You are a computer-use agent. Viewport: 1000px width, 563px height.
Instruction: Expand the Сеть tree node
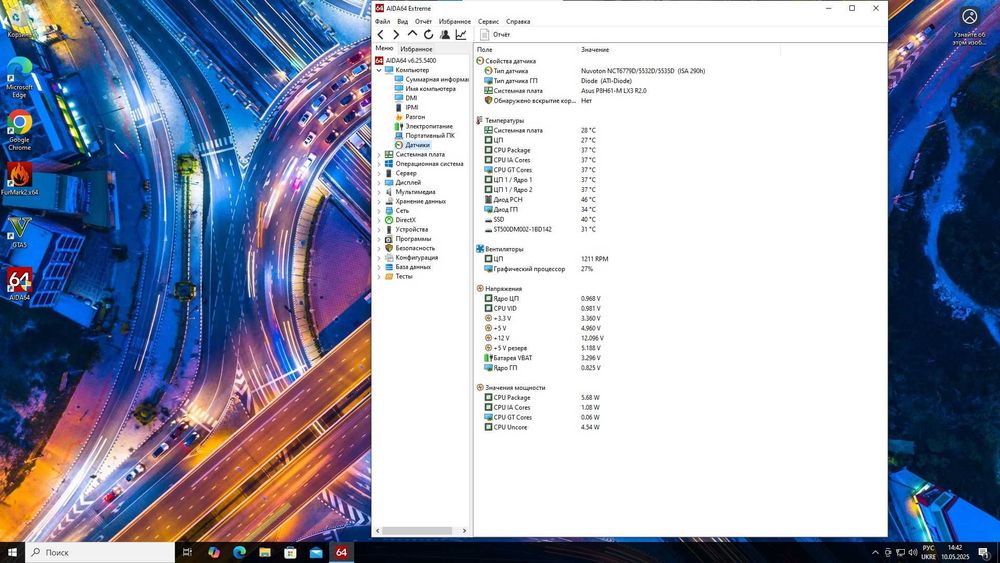pos(379,210)
